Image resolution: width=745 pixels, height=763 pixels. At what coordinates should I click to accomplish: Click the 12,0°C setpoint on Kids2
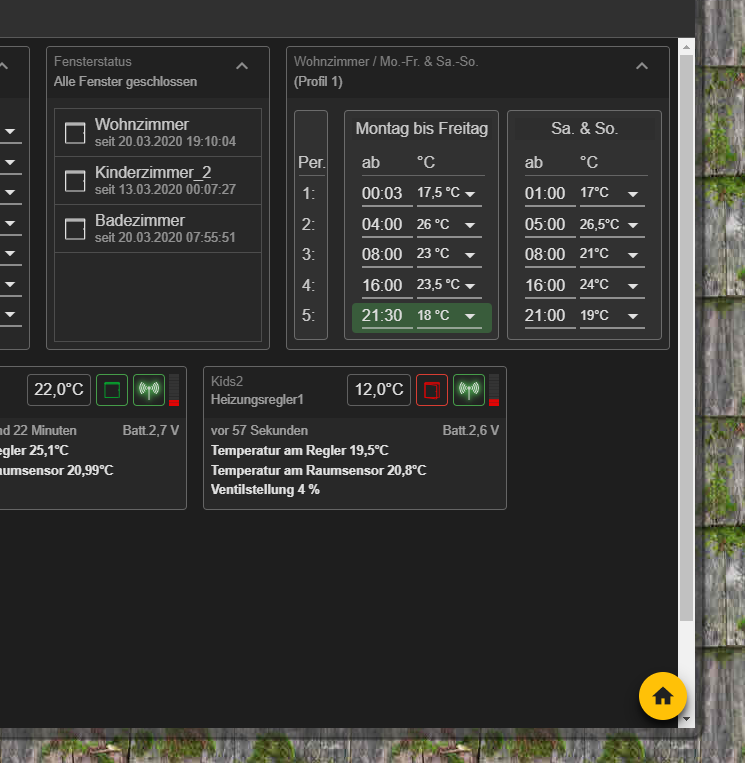379,390
